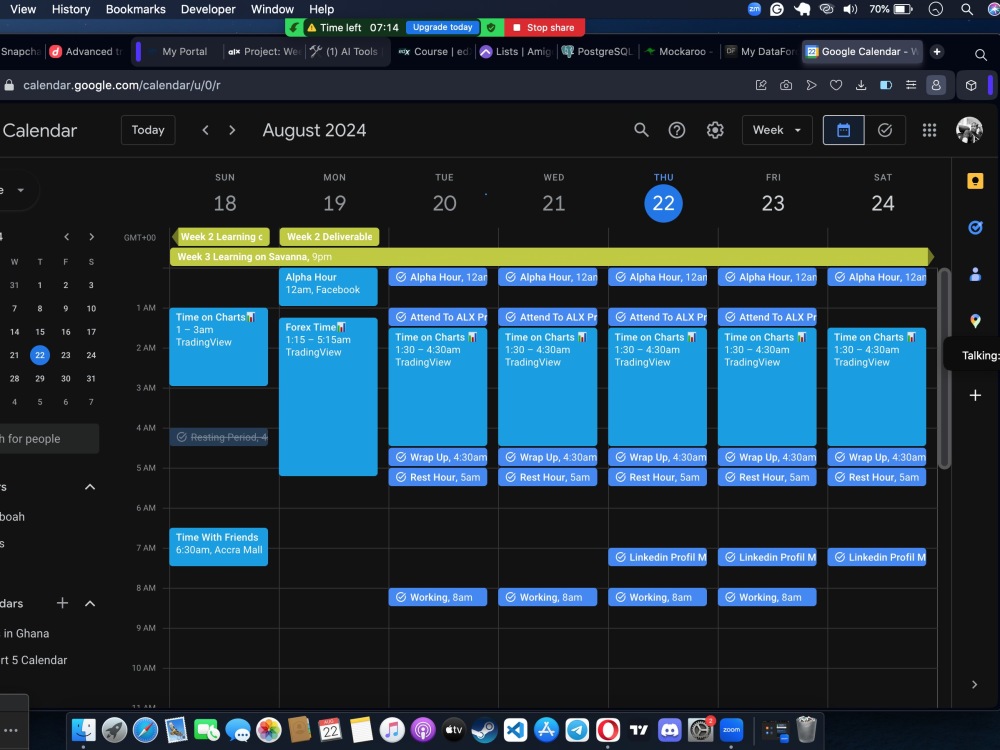Screen dimensions: 1000x750
Task: Click the Today button
Action: point(148,130)
